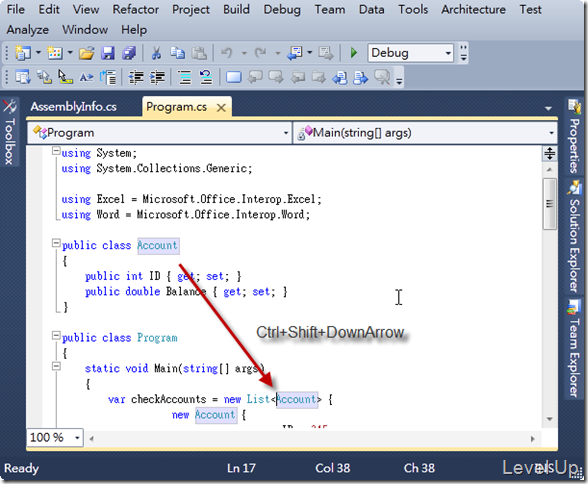Click the Increase Line Indent icon
Viewport: 588px width, 484px height.
[x=157, y=77]
